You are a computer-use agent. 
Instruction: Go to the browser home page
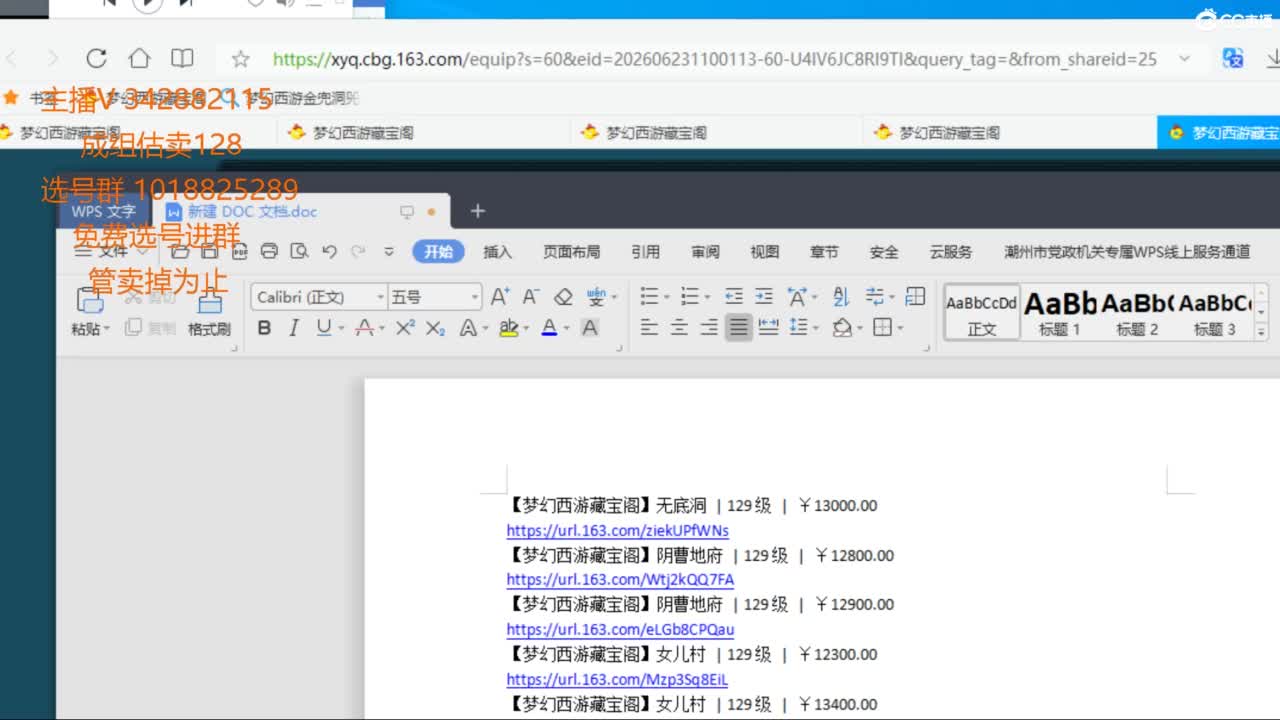pos(139,58)
